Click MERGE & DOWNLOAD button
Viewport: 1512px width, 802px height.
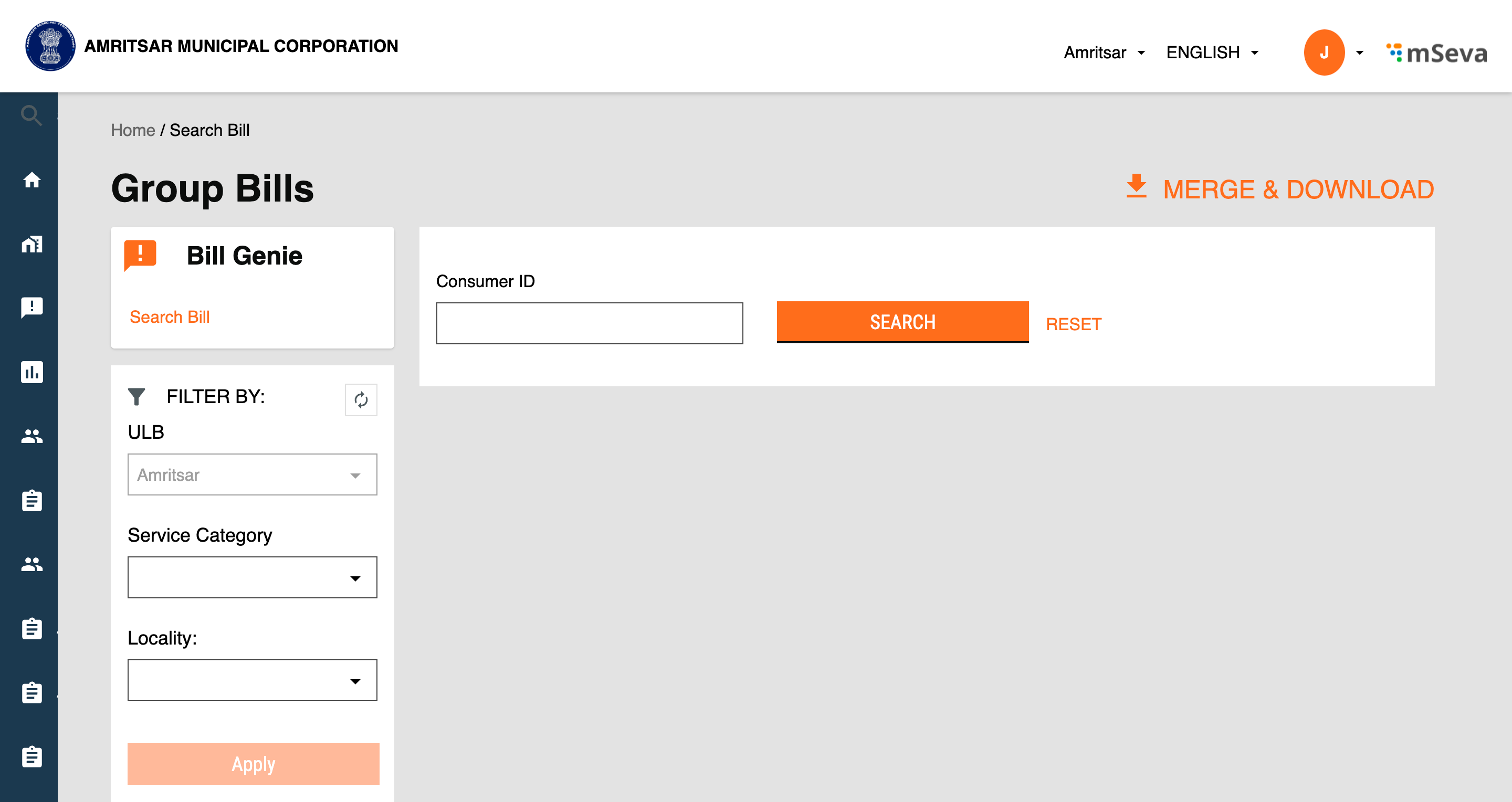pos(1280,189)
